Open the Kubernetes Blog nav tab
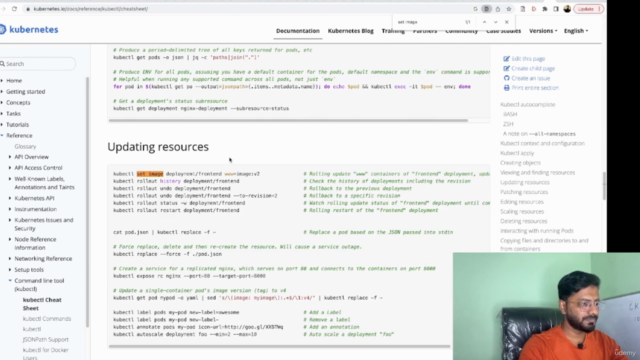The image size is (640, 360). coord(351,31)
